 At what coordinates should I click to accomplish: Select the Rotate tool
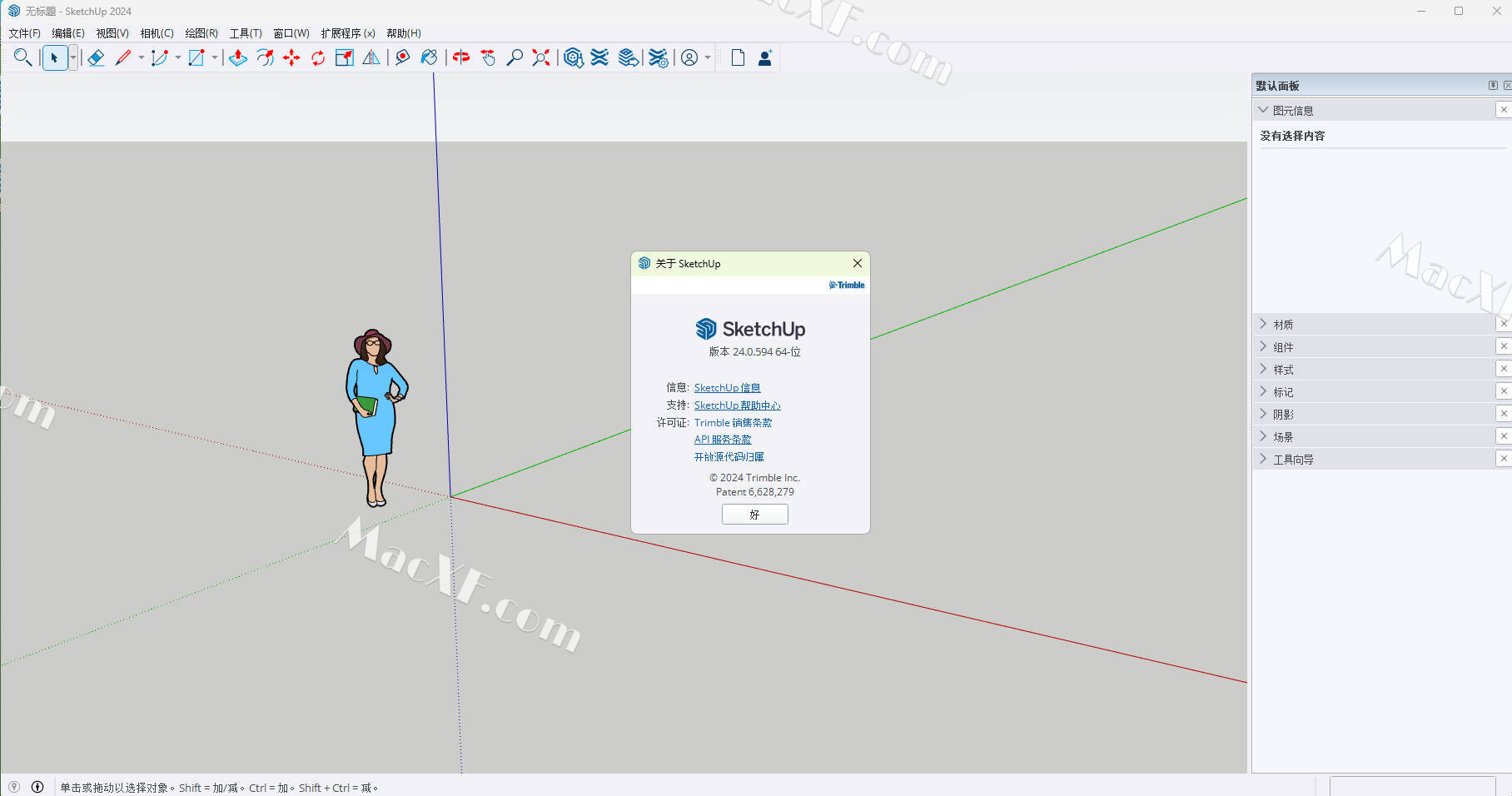click(x=318, y=57)
